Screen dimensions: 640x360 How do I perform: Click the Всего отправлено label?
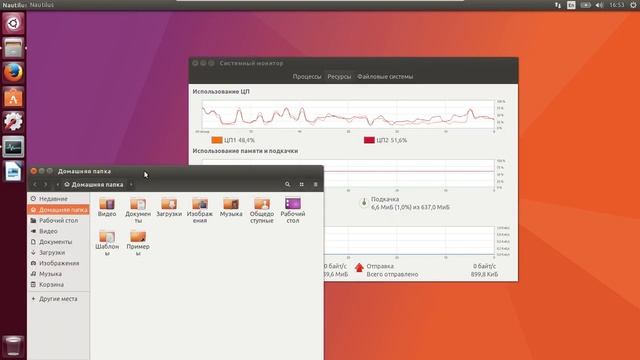392,274
